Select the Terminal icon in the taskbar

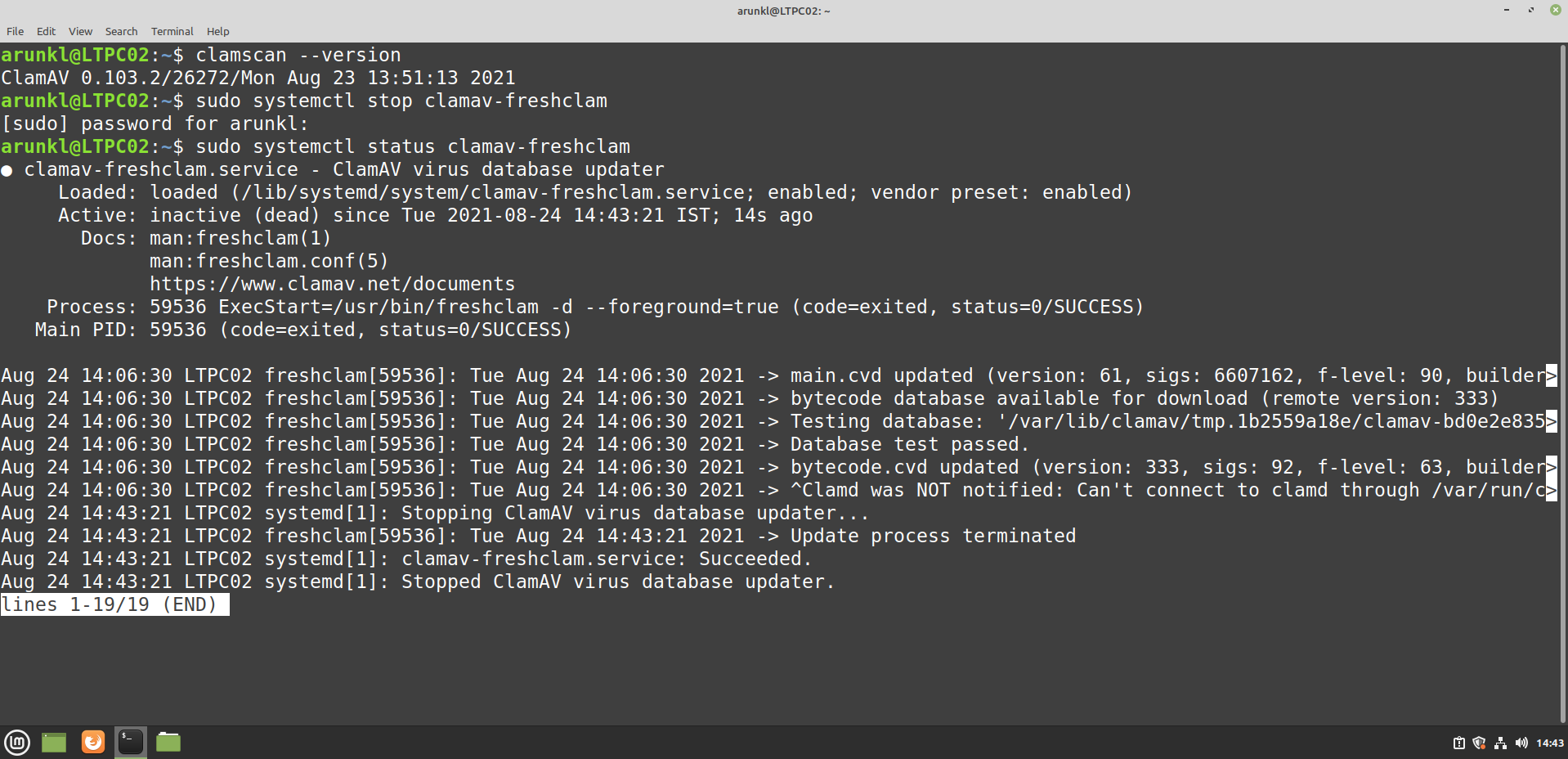[x=131, y=742]
